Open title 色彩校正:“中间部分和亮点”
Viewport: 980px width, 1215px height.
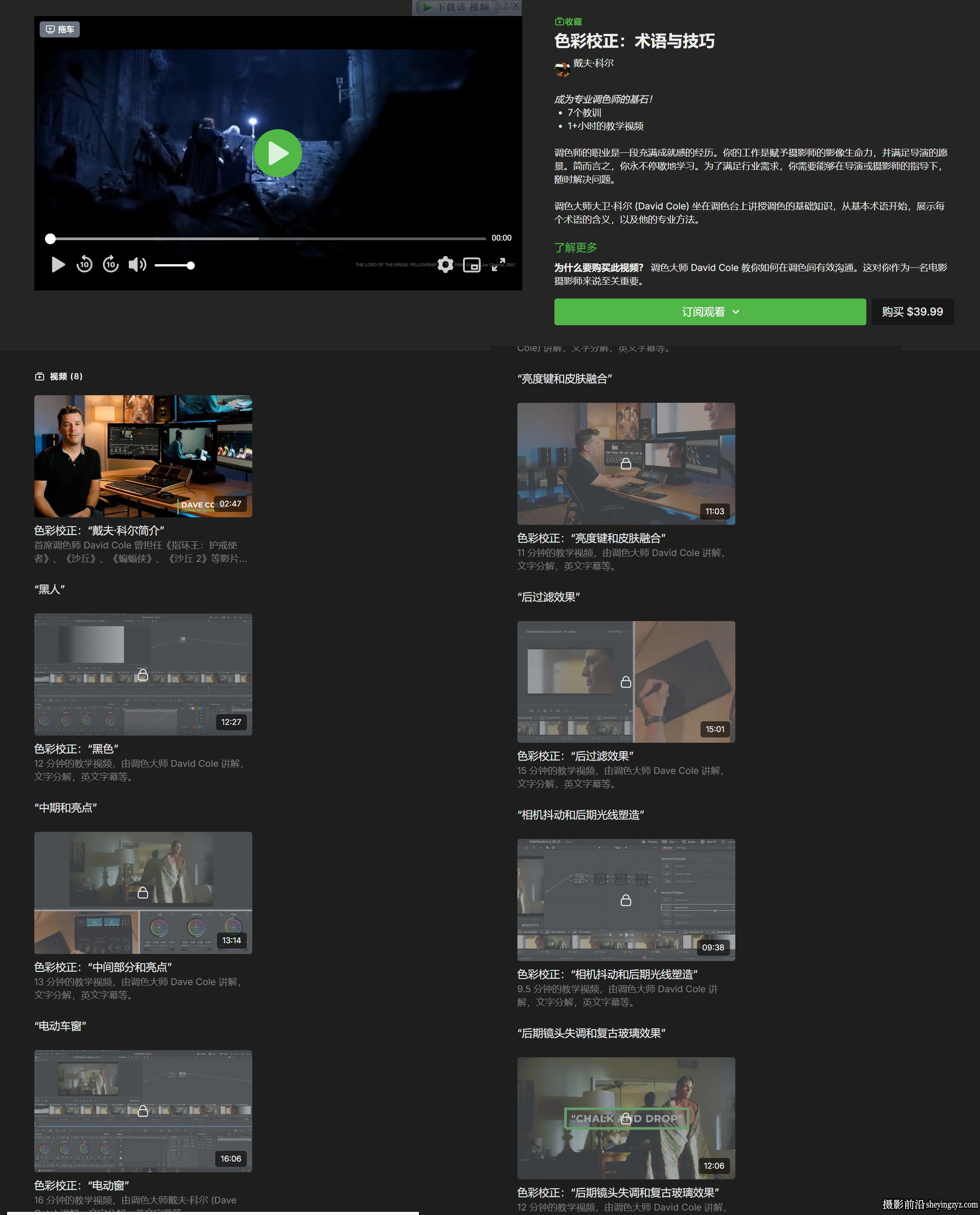point(103,967)
